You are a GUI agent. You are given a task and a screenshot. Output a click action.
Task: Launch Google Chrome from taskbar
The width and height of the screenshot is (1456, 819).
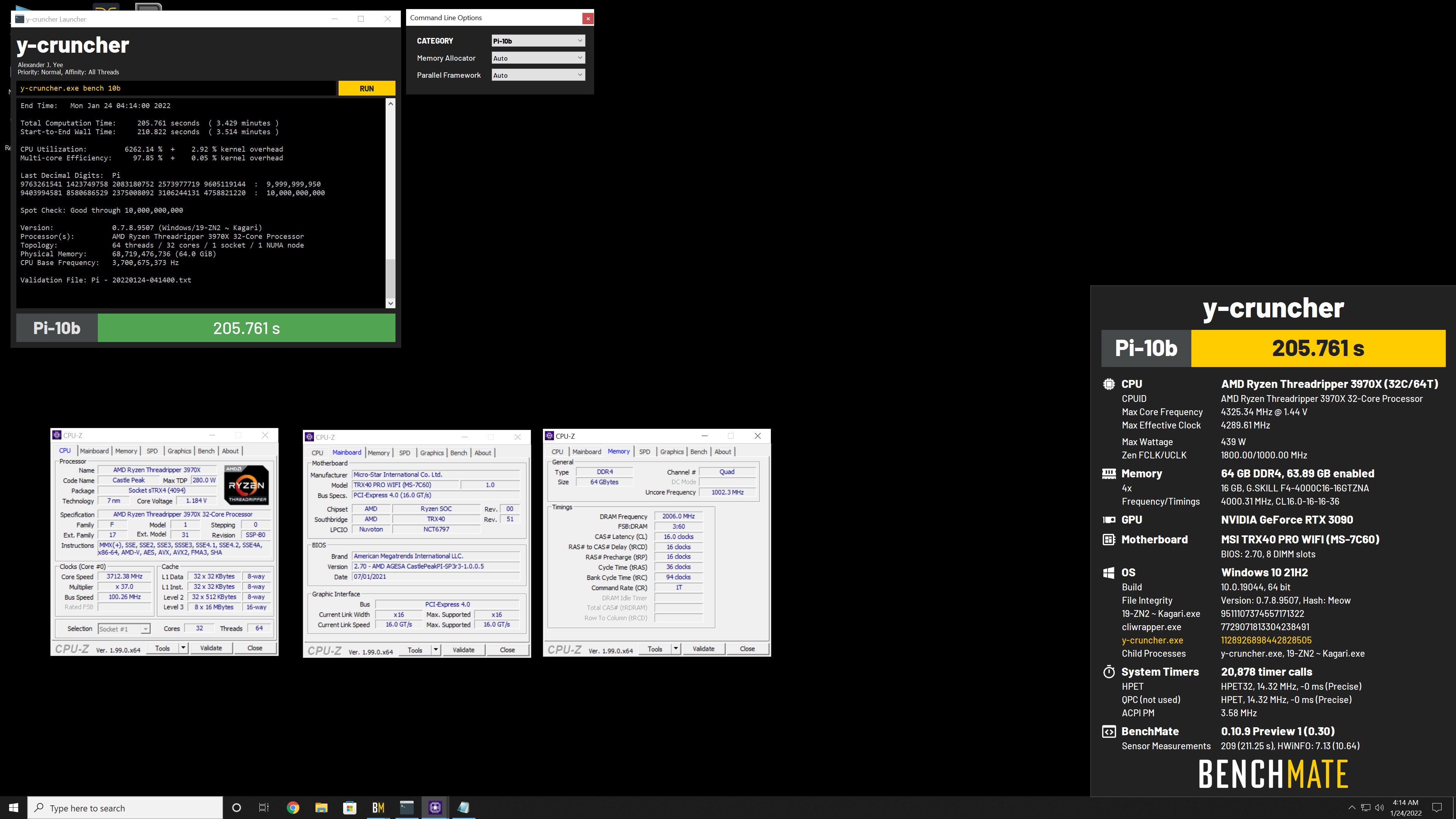[x=293, y=808]
